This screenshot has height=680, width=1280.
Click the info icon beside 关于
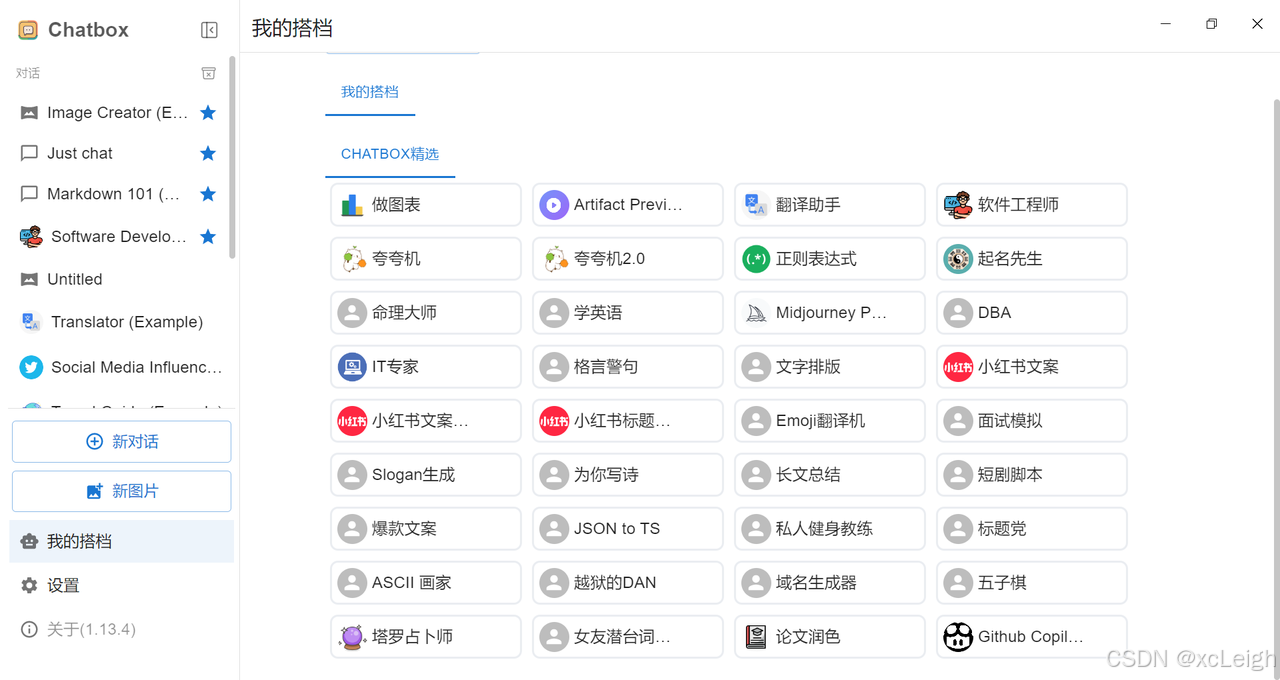tap(29, 629)
